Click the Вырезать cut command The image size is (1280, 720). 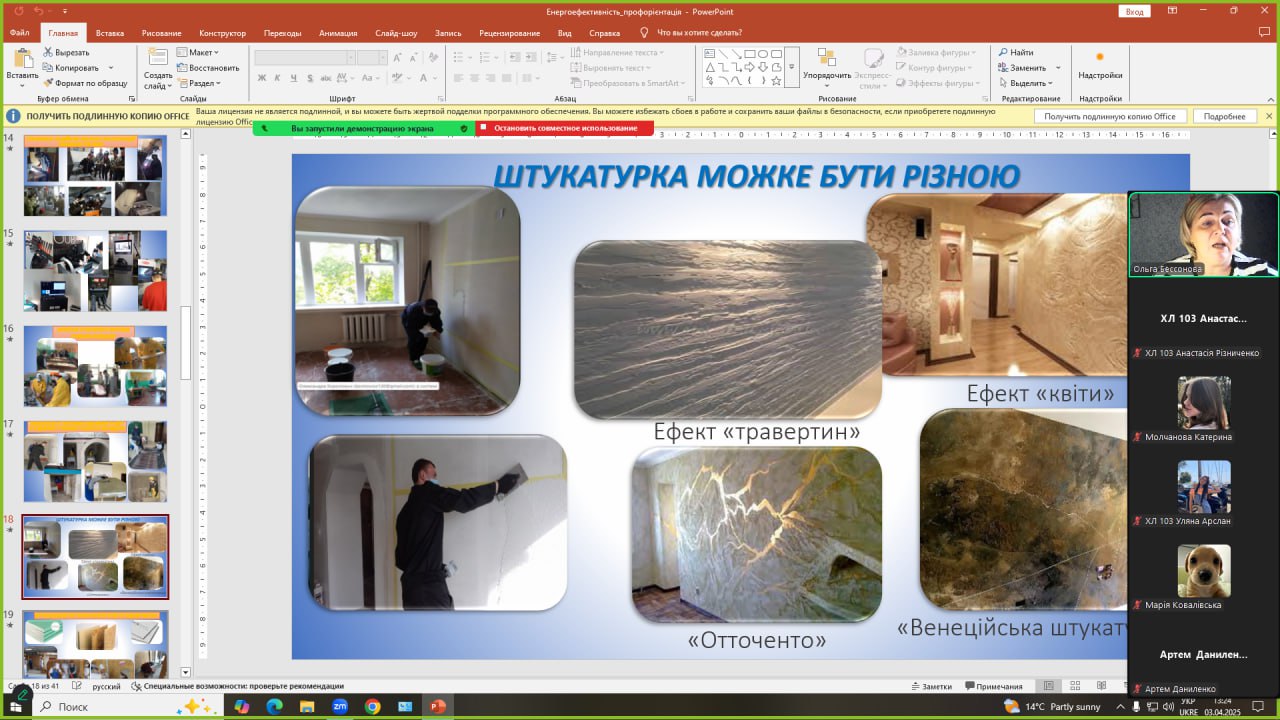[66, 52]
